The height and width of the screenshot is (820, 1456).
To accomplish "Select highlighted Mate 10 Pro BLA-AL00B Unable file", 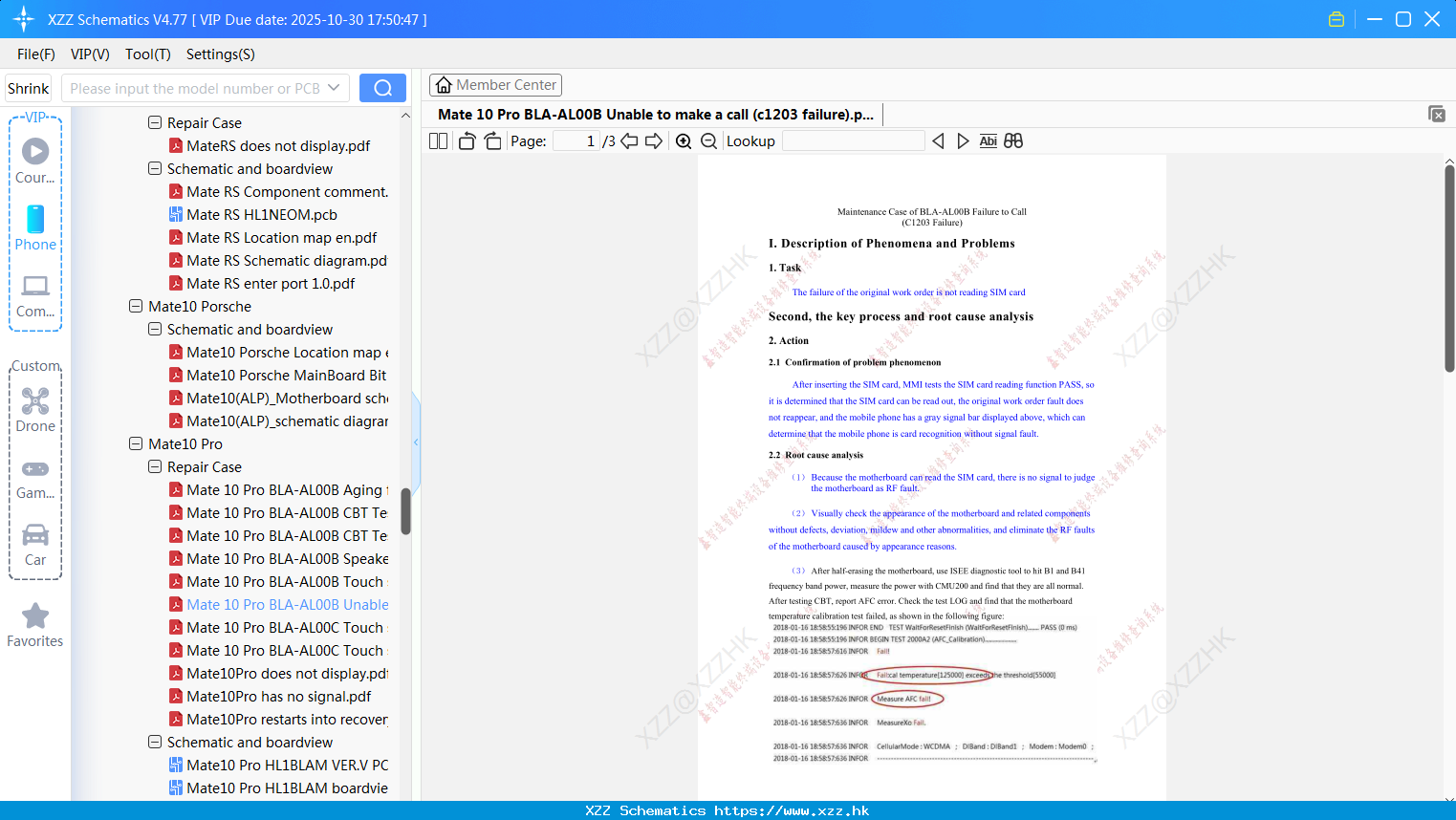I will [x=279, y=605].
